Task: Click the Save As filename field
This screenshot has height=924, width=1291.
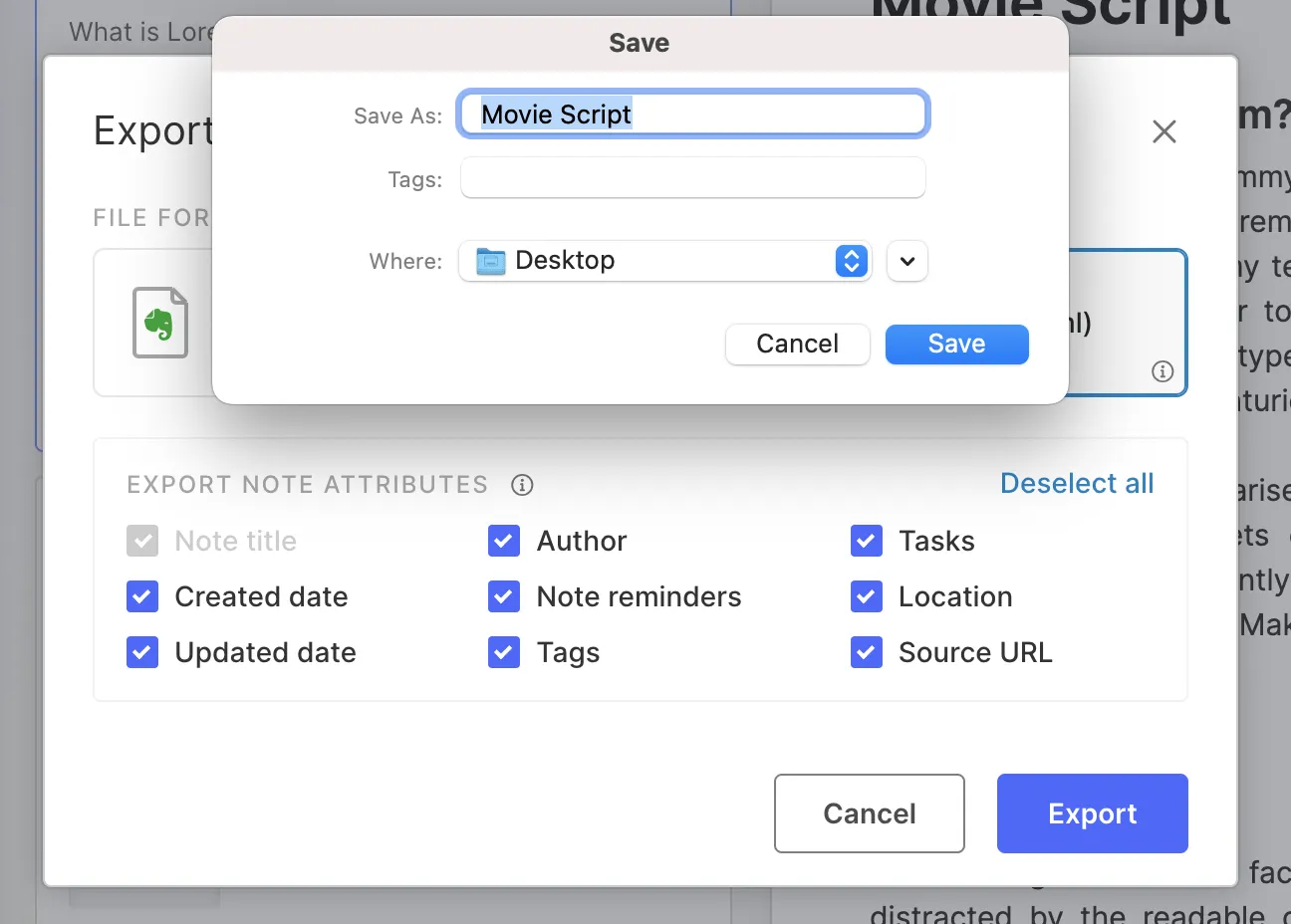Action: [x=693, y=115]
